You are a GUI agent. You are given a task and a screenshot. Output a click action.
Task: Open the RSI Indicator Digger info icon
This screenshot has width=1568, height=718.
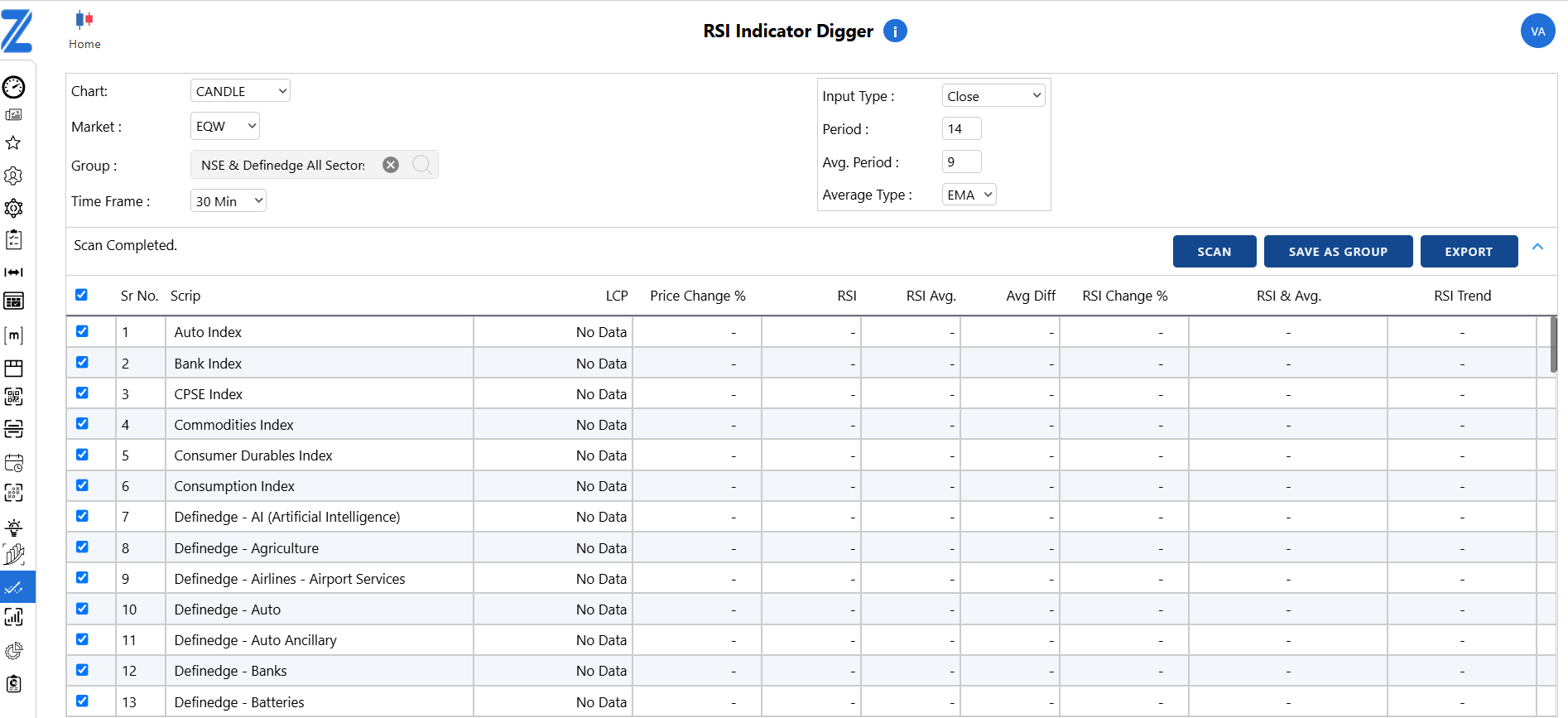895,31
